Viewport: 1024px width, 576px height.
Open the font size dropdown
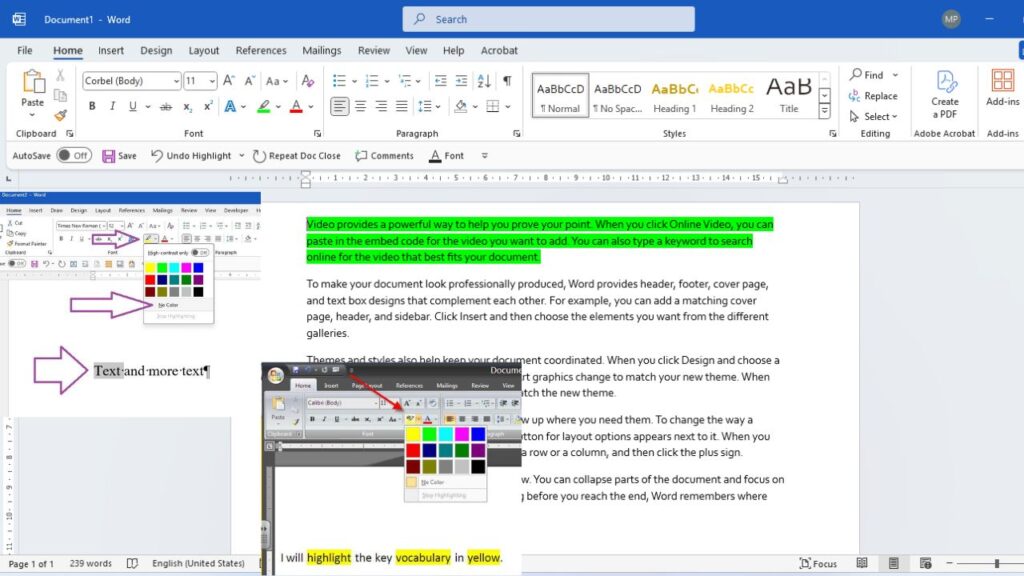[x=212, y=81]
